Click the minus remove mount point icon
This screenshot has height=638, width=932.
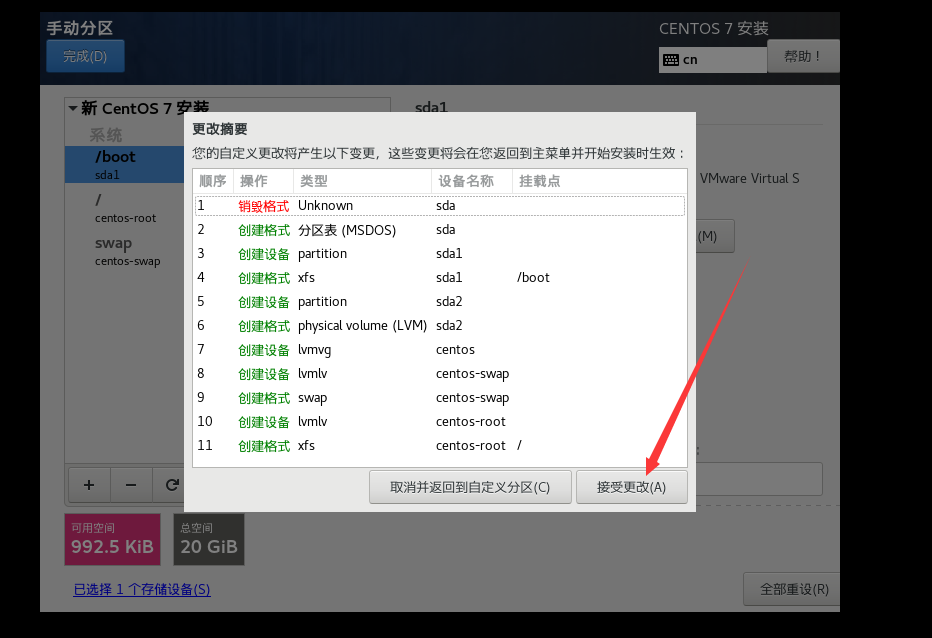pyautogui.click(x=131, y=485)
